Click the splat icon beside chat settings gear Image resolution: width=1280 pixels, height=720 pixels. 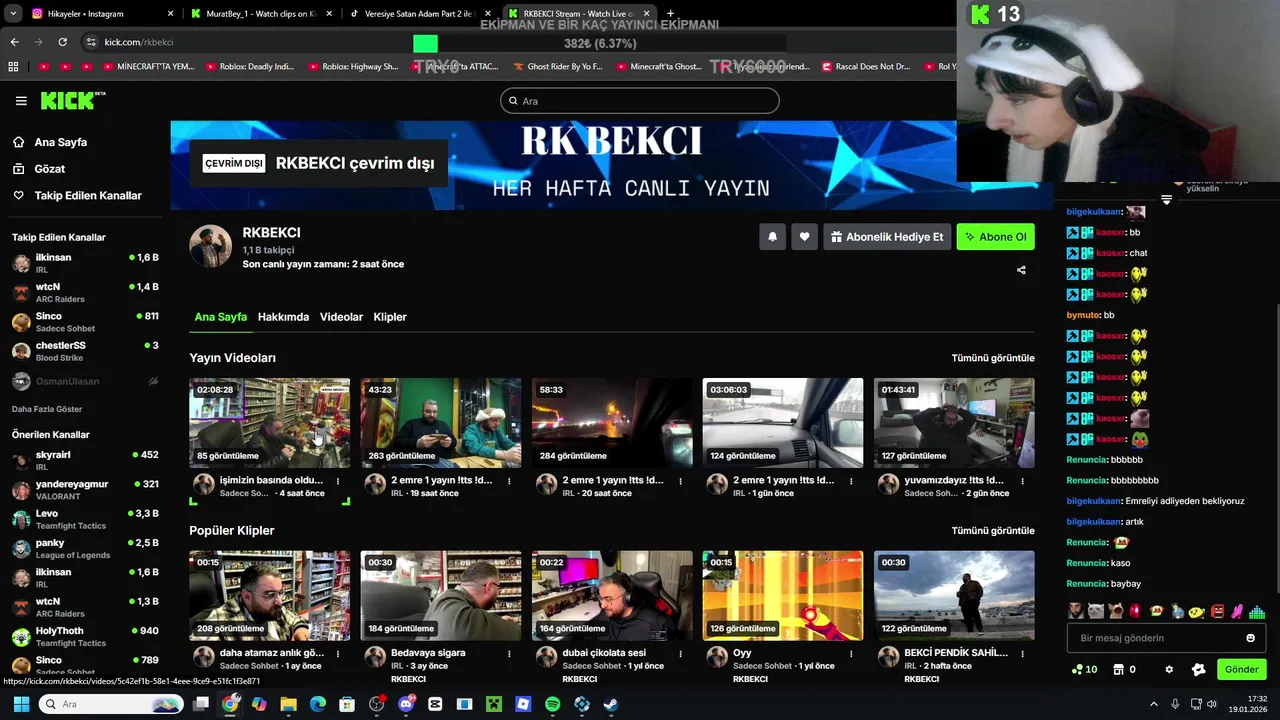(1199, 670)
